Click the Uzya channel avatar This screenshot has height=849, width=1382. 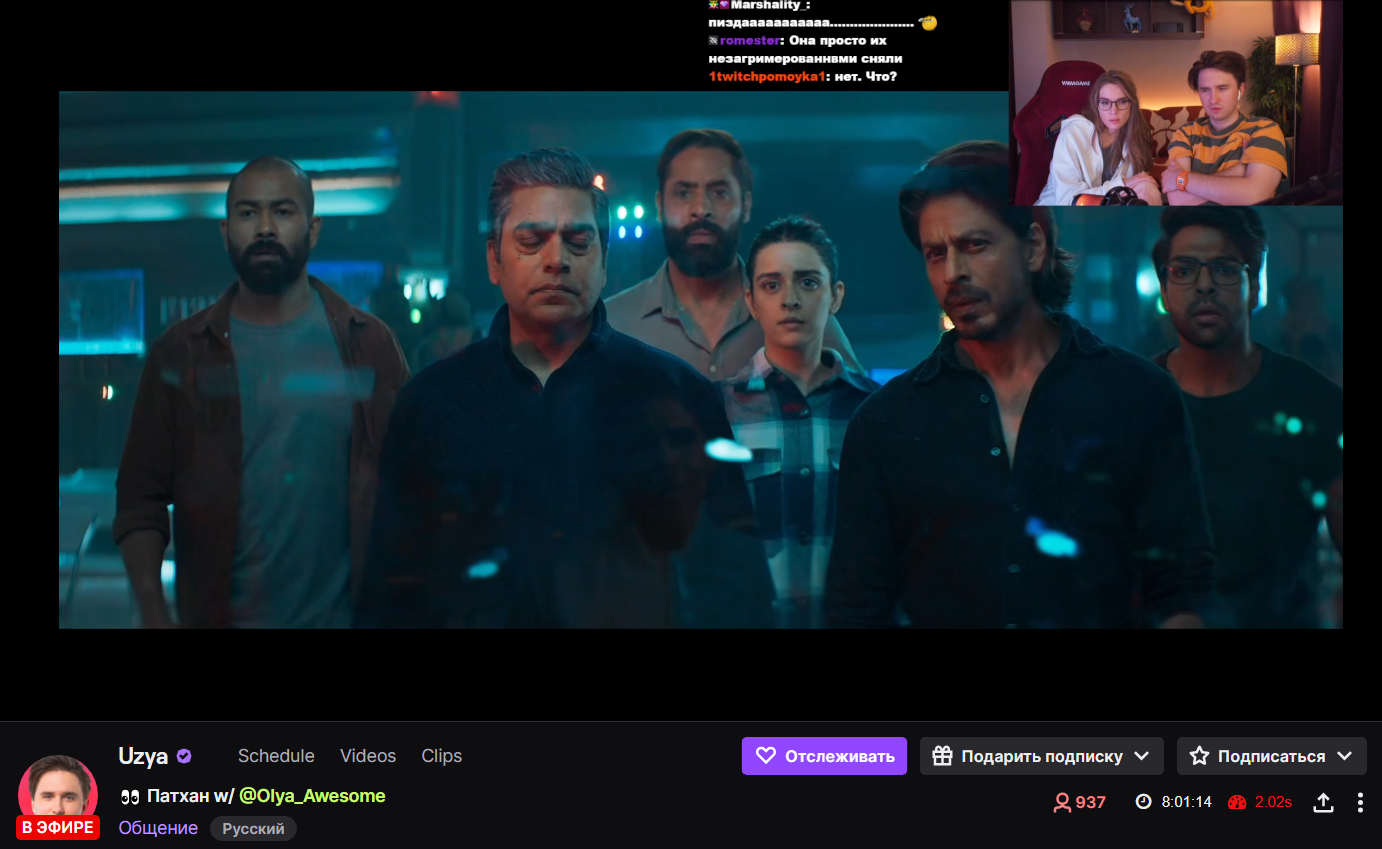(58, 794)
